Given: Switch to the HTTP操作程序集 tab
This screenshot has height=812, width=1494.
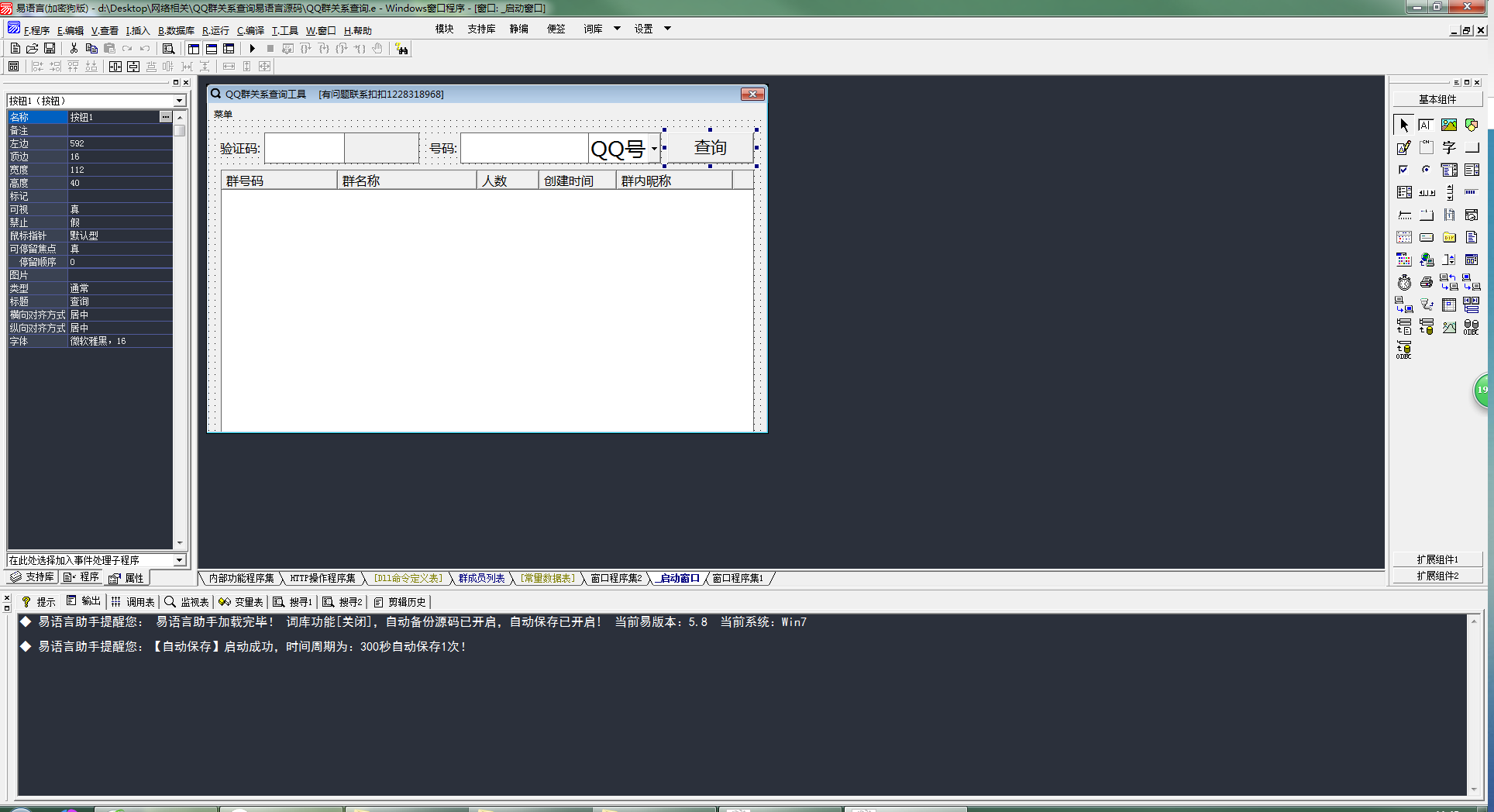Looking at the screenshot, I should (322, 579).
